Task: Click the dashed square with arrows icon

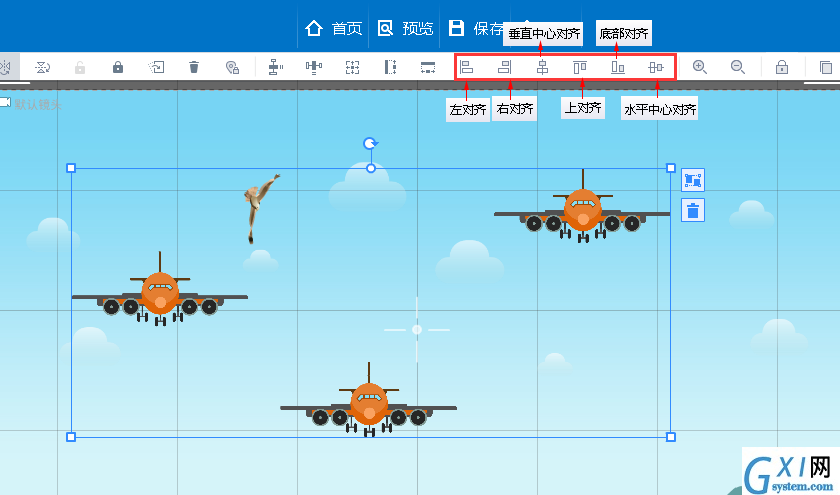Action: (x=352, y=67)
